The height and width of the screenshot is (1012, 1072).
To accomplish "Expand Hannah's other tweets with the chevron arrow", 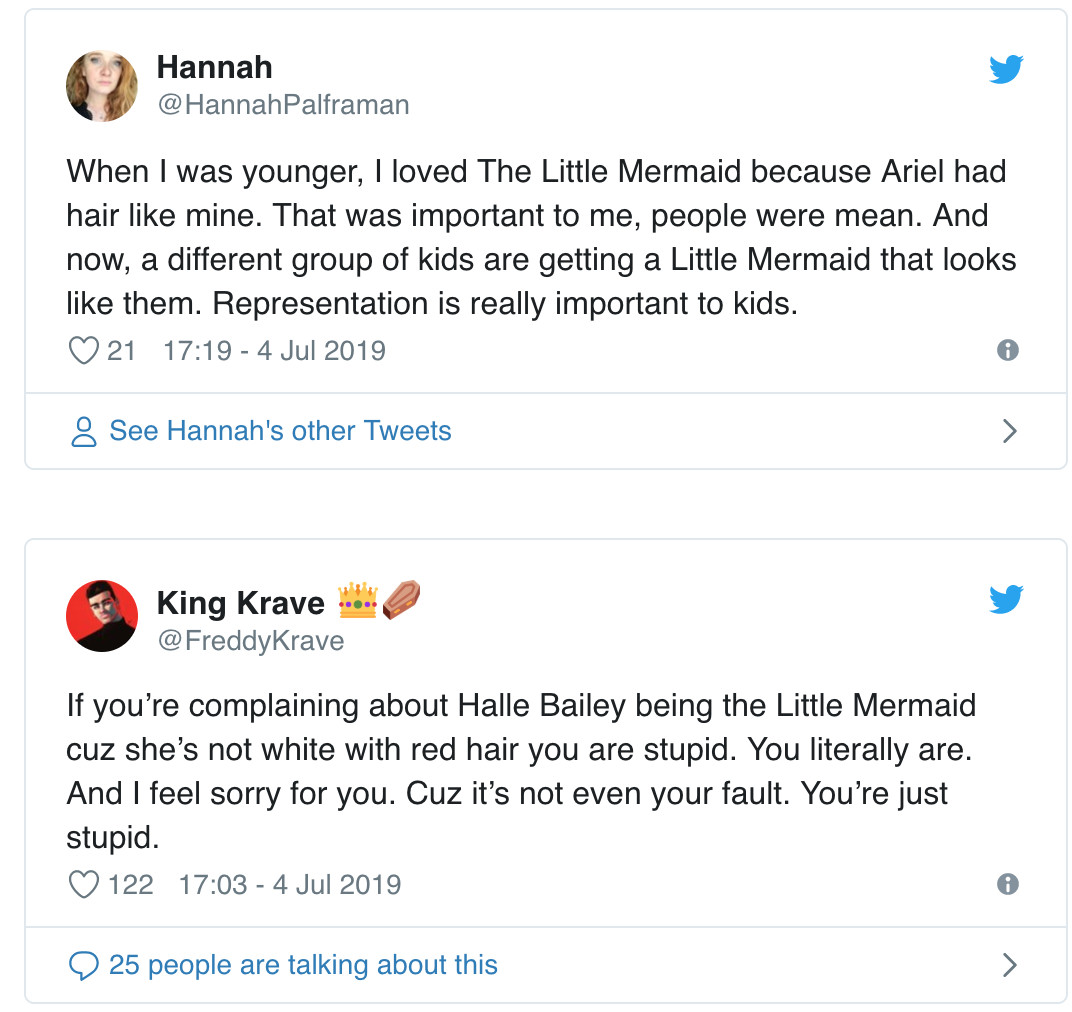I will click(x=1010, y=431).
